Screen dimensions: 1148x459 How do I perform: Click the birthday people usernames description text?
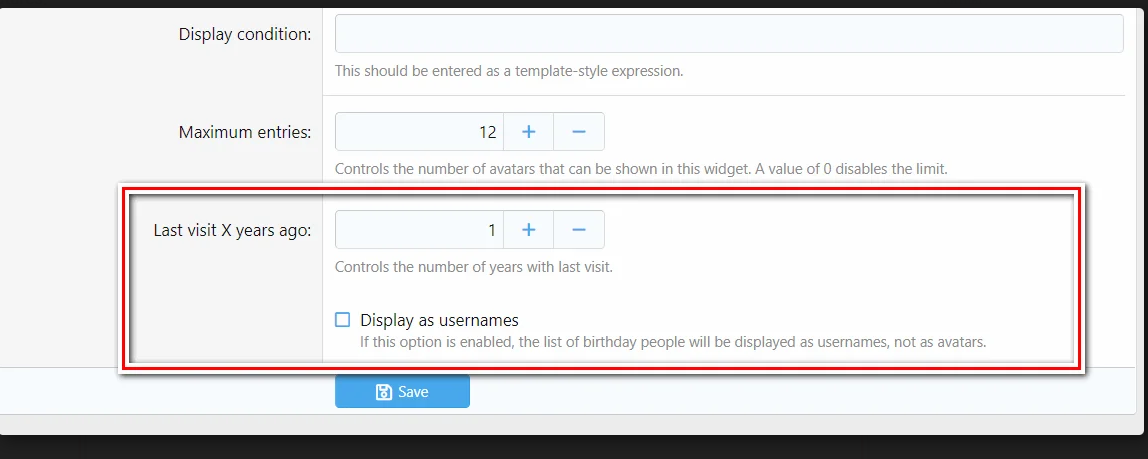(673, 342)
